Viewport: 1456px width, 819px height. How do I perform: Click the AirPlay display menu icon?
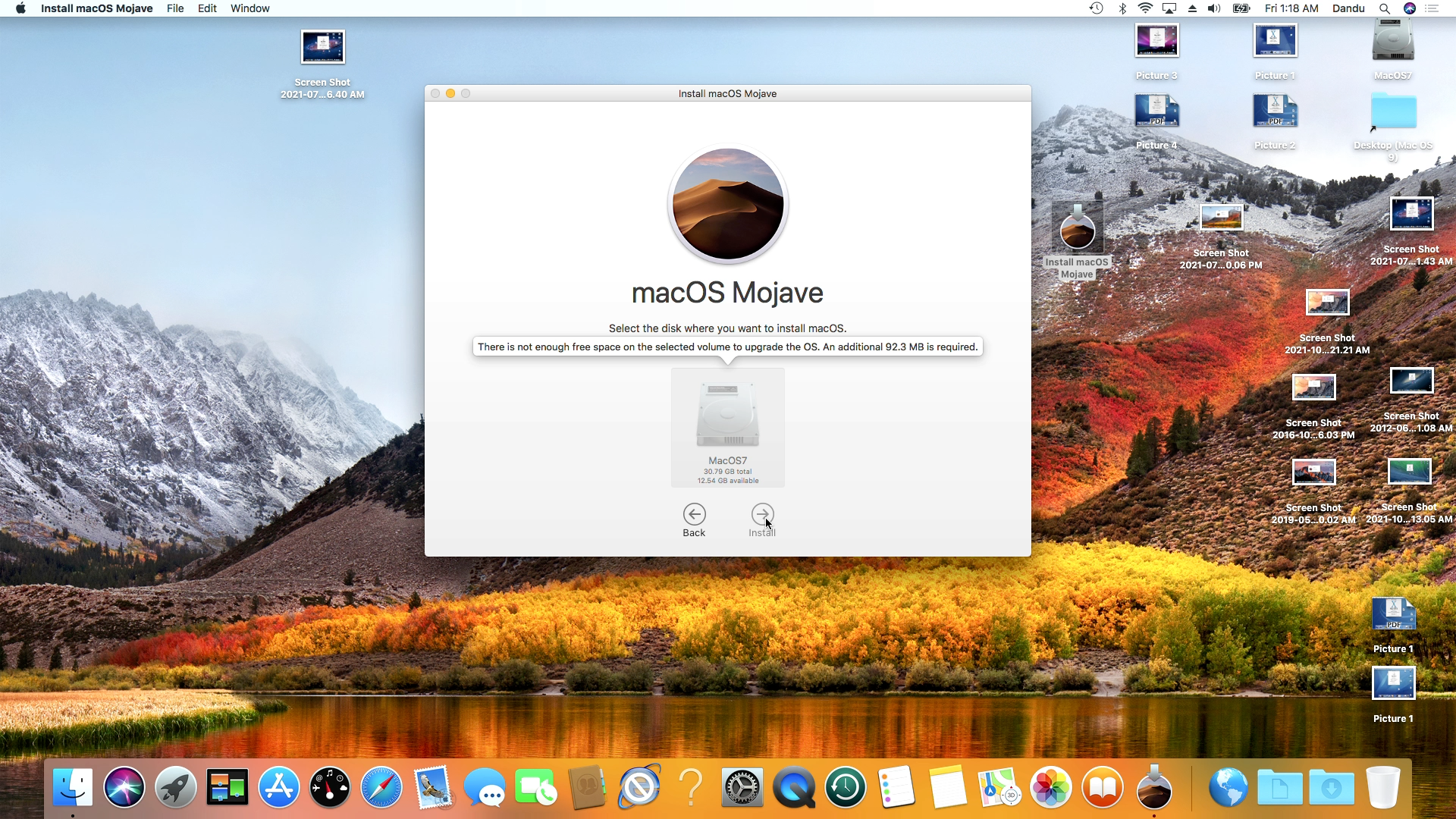click(x=1169, y=8)
